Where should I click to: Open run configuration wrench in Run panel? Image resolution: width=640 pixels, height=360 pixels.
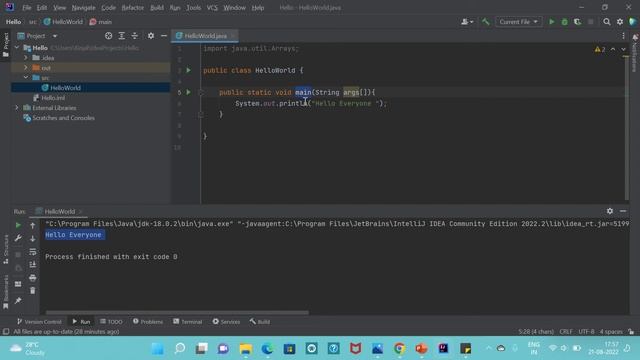pos(18,238)
